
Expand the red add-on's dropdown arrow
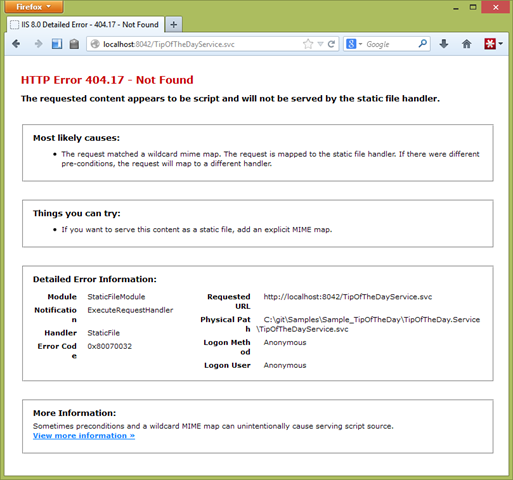[x=500, y=44]
